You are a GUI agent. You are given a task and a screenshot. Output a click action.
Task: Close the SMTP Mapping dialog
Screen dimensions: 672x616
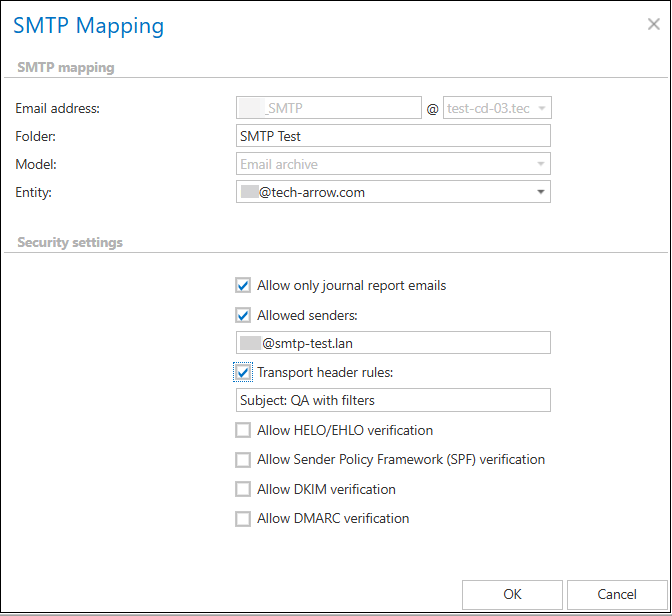653,24
